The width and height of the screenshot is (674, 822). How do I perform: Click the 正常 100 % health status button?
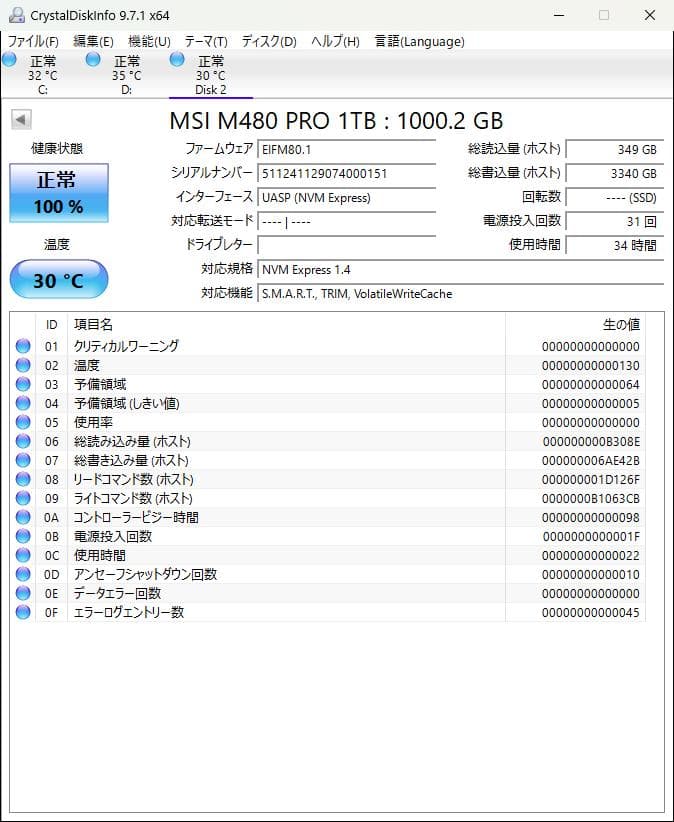tap(59, 193)
